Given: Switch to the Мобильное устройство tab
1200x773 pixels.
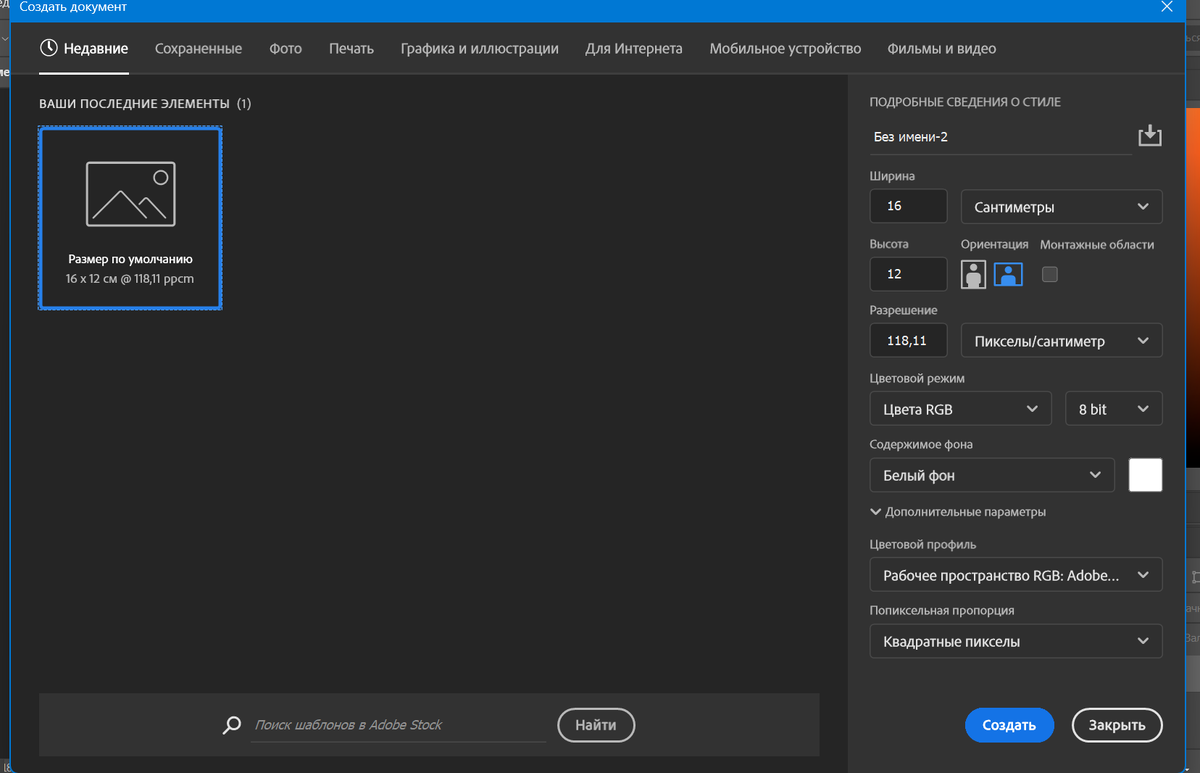Looking at the screenshot, I should [785, 48].
